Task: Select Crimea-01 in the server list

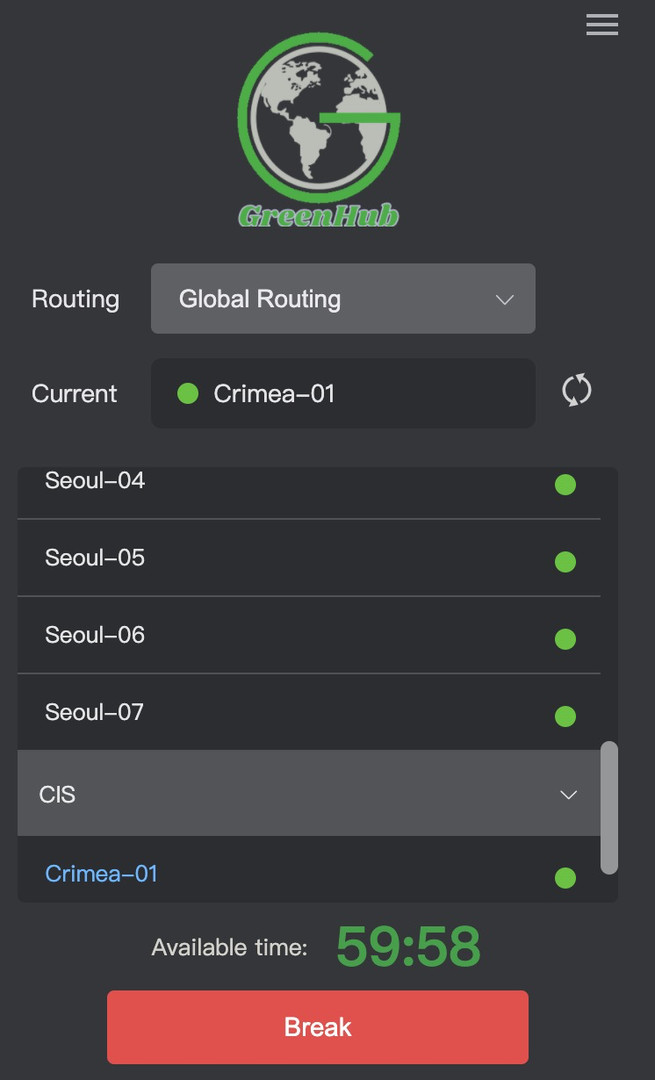Action: click(102, 874)
